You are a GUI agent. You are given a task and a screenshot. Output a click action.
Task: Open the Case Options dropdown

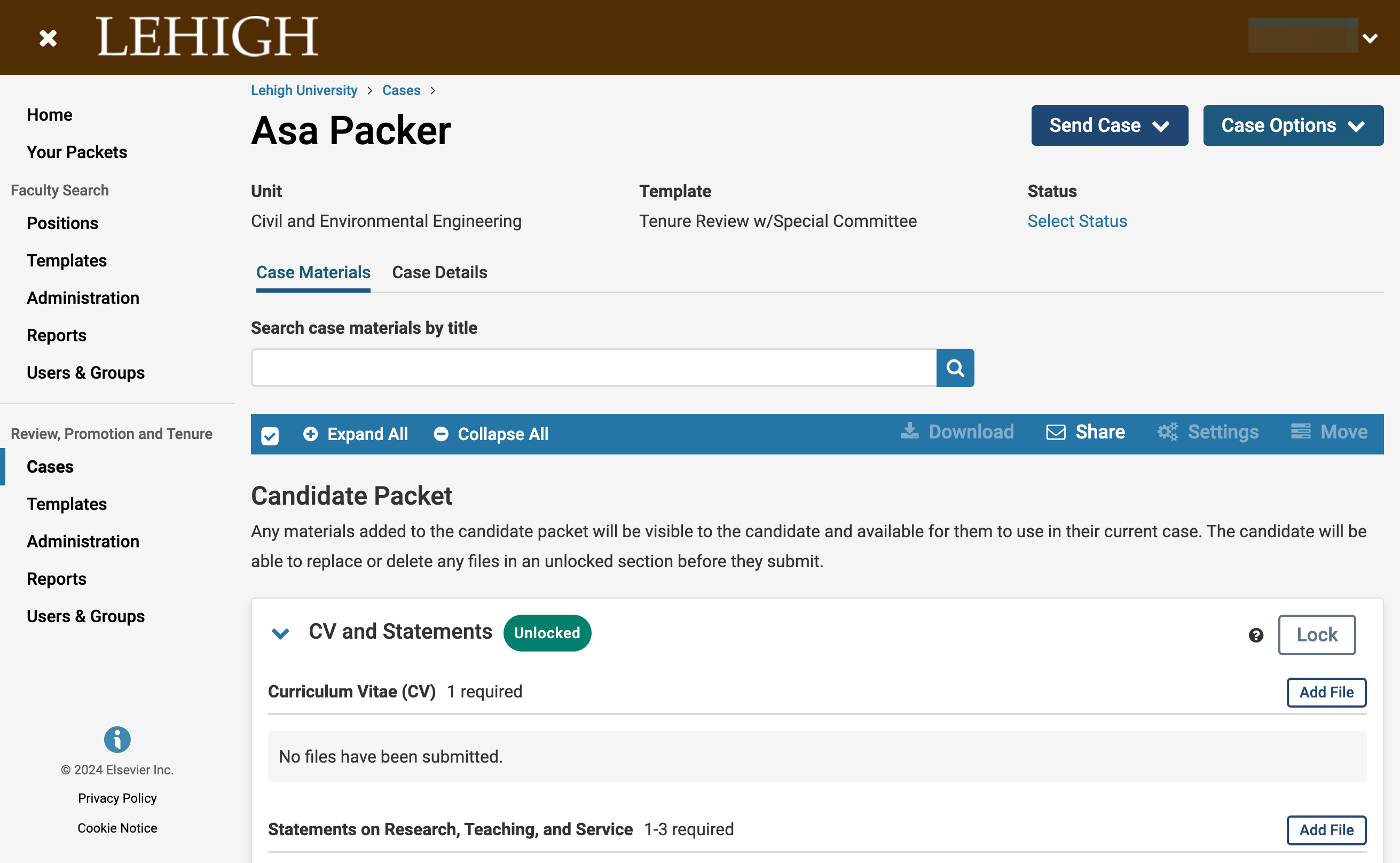pos(1293,125)
